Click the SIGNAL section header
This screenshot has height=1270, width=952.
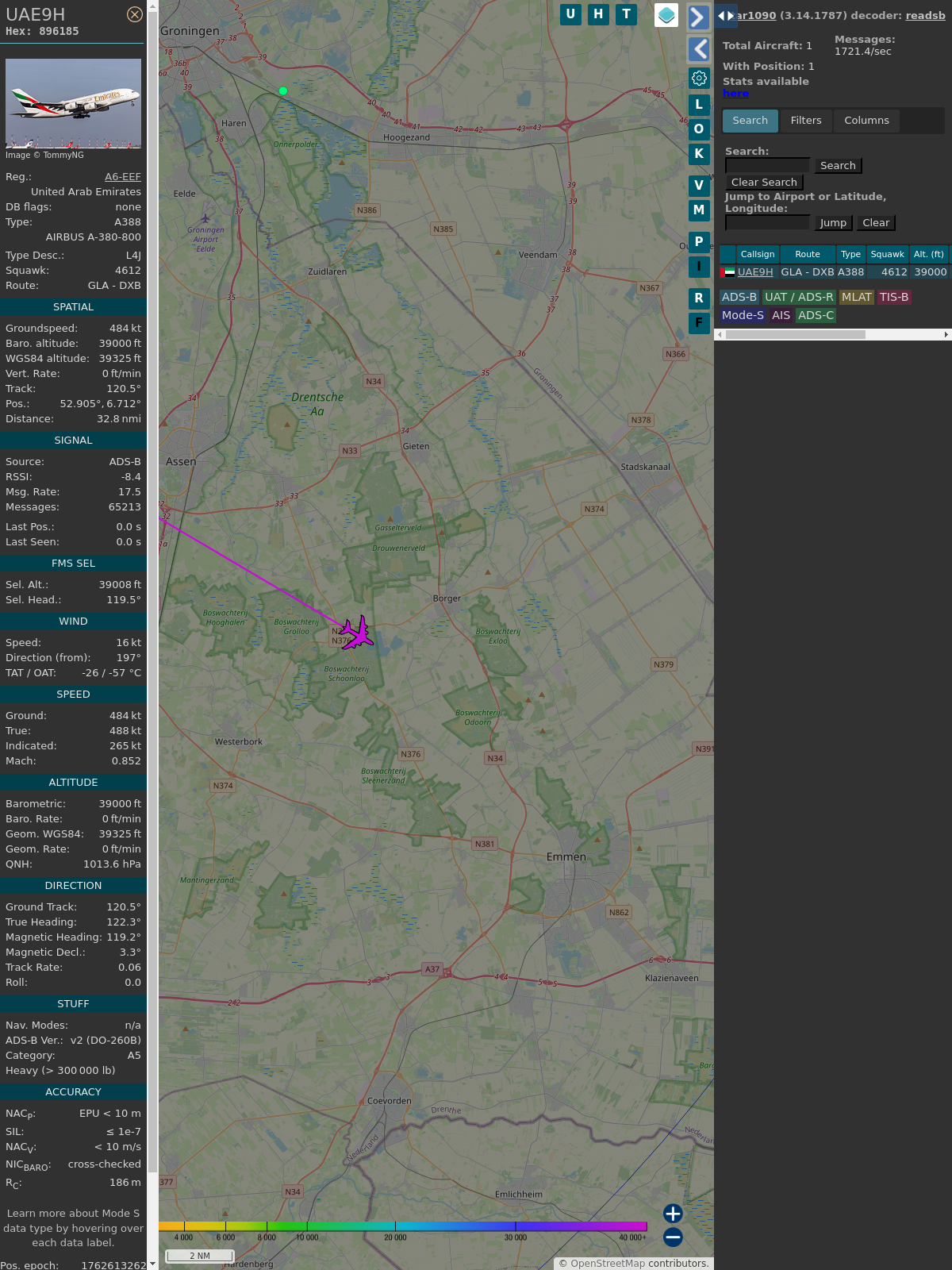point(73,441)
